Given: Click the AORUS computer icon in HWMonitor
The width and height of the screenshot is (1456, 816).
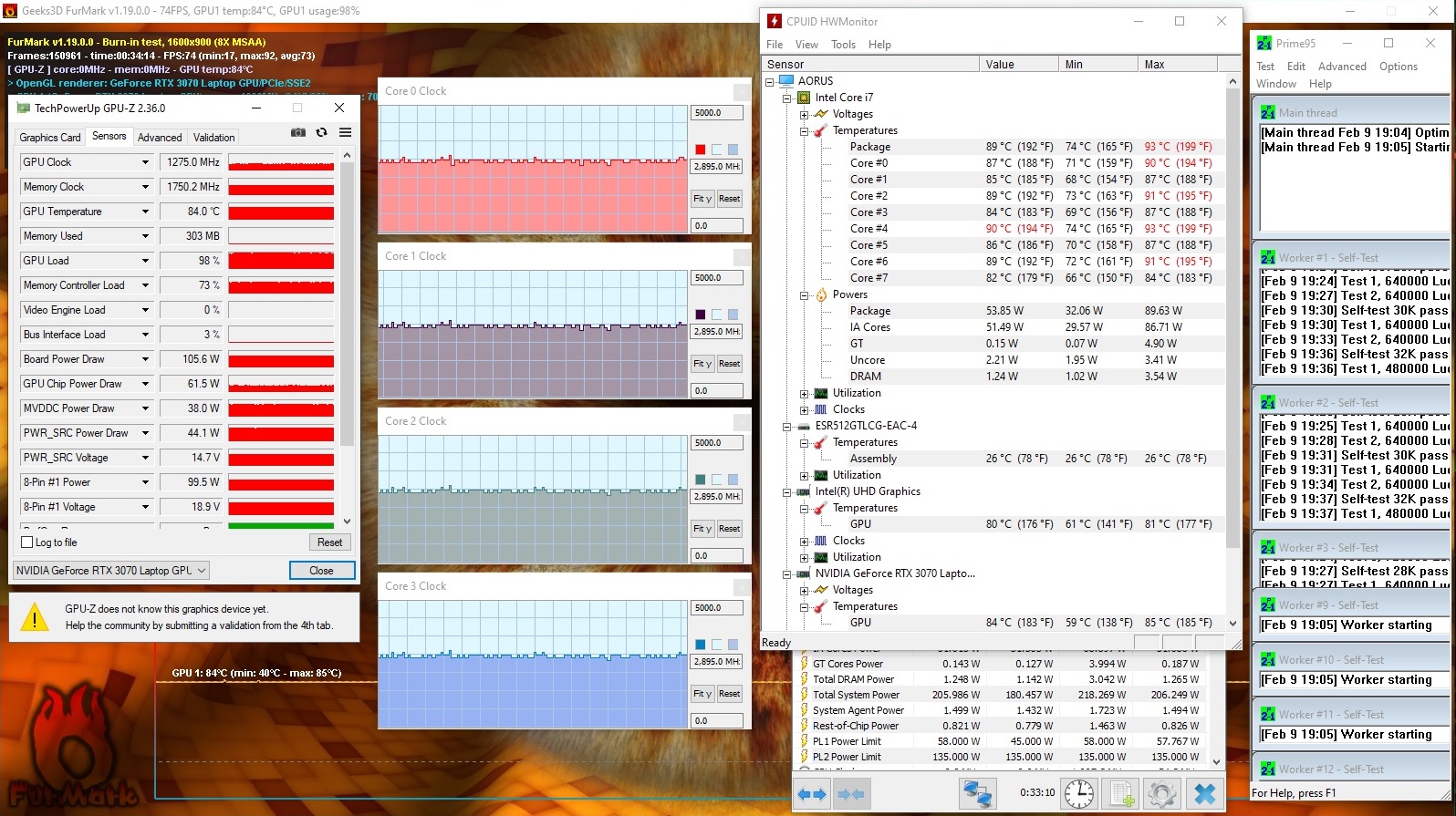Looking at the screenshot, I should [x=786, y=81].
